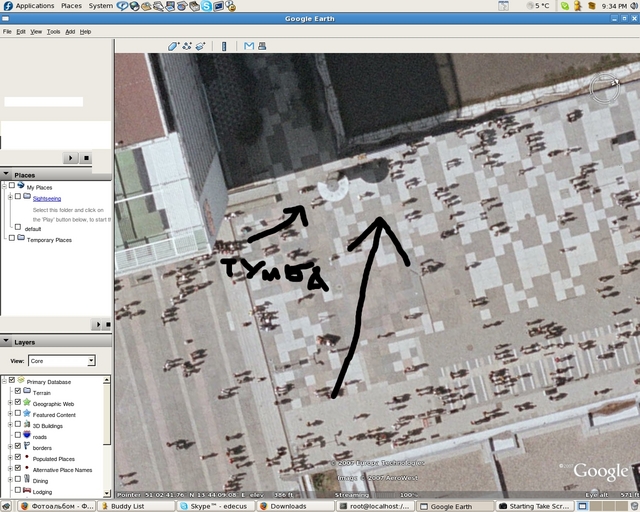Open the View Core dropdown

click(62, 361)
